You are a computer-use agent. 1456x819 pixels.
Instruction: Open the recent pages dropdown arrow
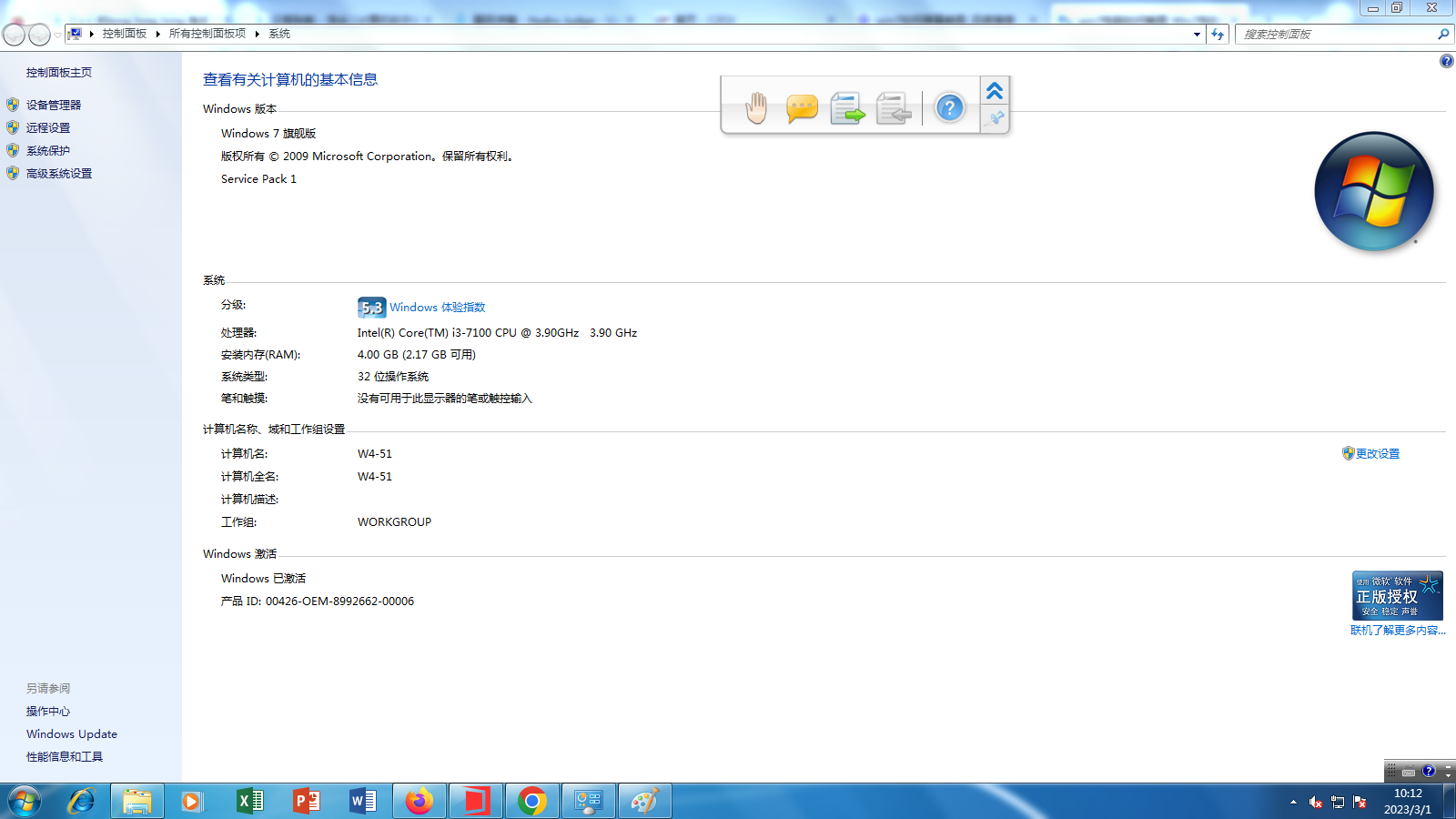57,35
